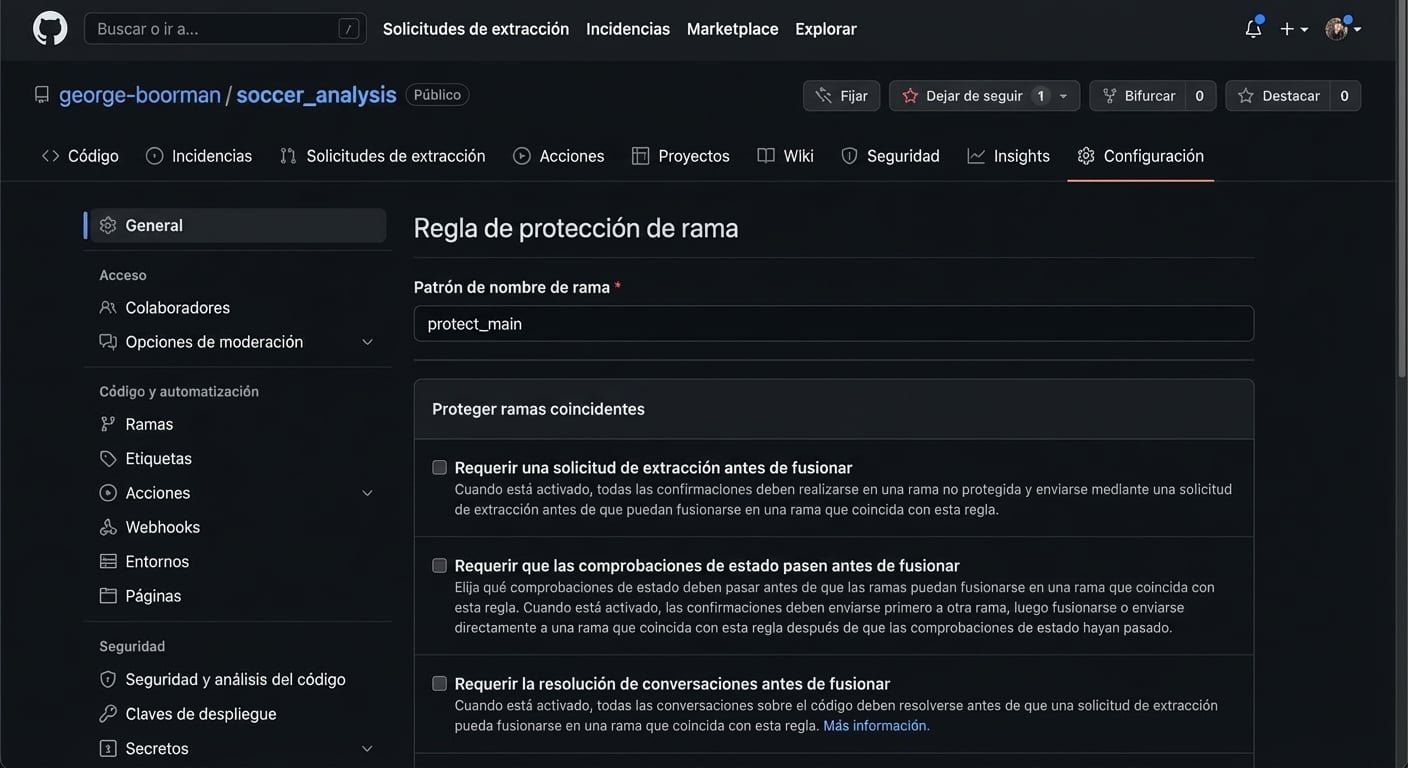Enable requerir solicitud de extracción antes de fusionar
The image size is (1408, 768).
437,464
